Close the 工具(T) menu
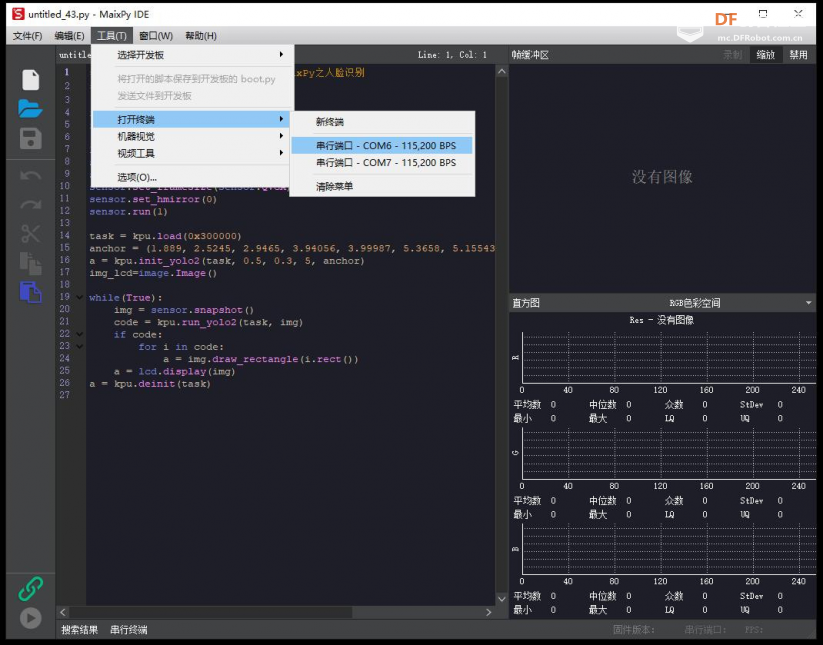The image size is (823, 645). click(x=112, y=36)
